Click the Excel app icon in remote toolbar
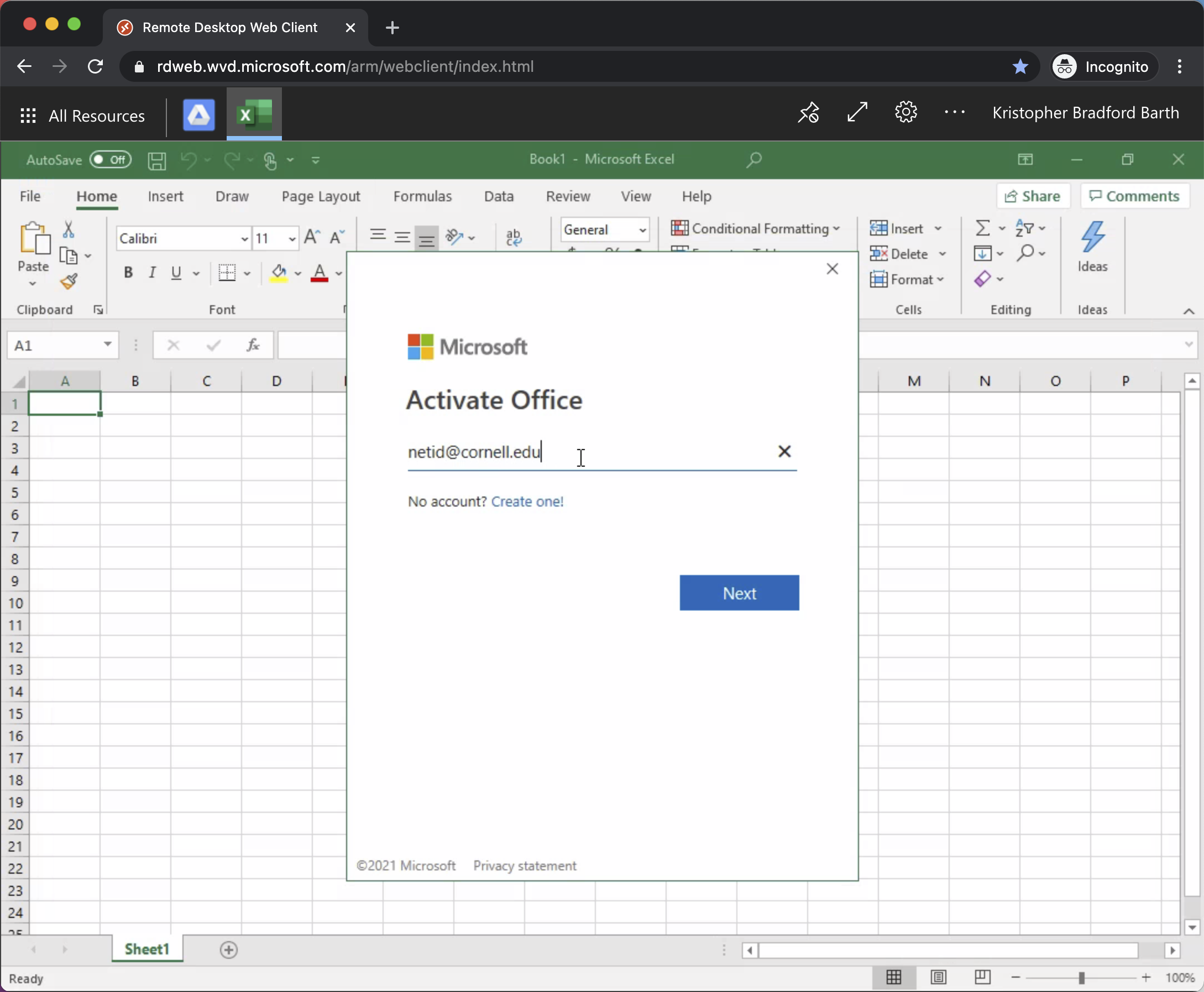Screen dimensions: 1204x992 pyautogui.click(x=254, y=114)
